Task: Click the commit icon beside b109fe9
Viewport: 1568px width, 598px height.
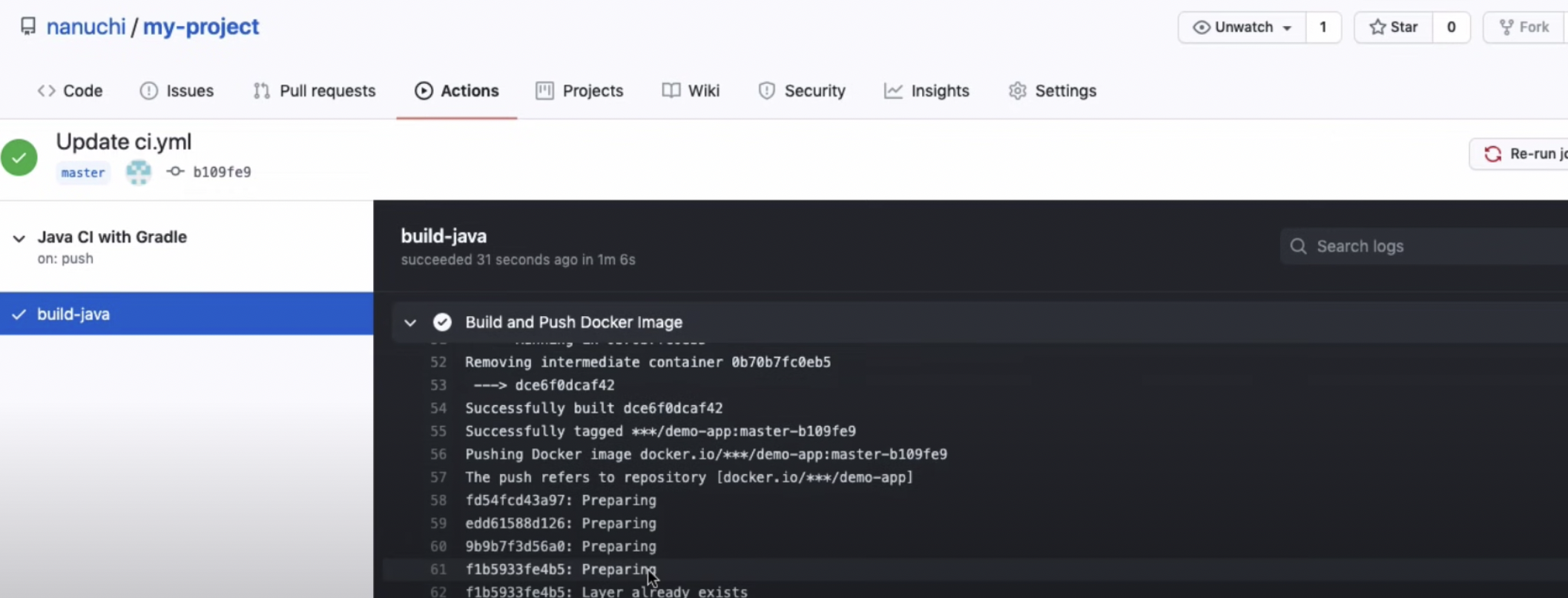Action: [x=175, y=171]
